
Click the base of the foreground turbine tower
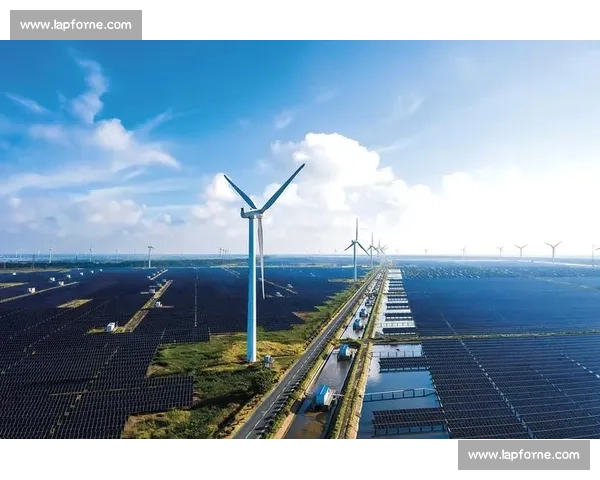(251, 357)
